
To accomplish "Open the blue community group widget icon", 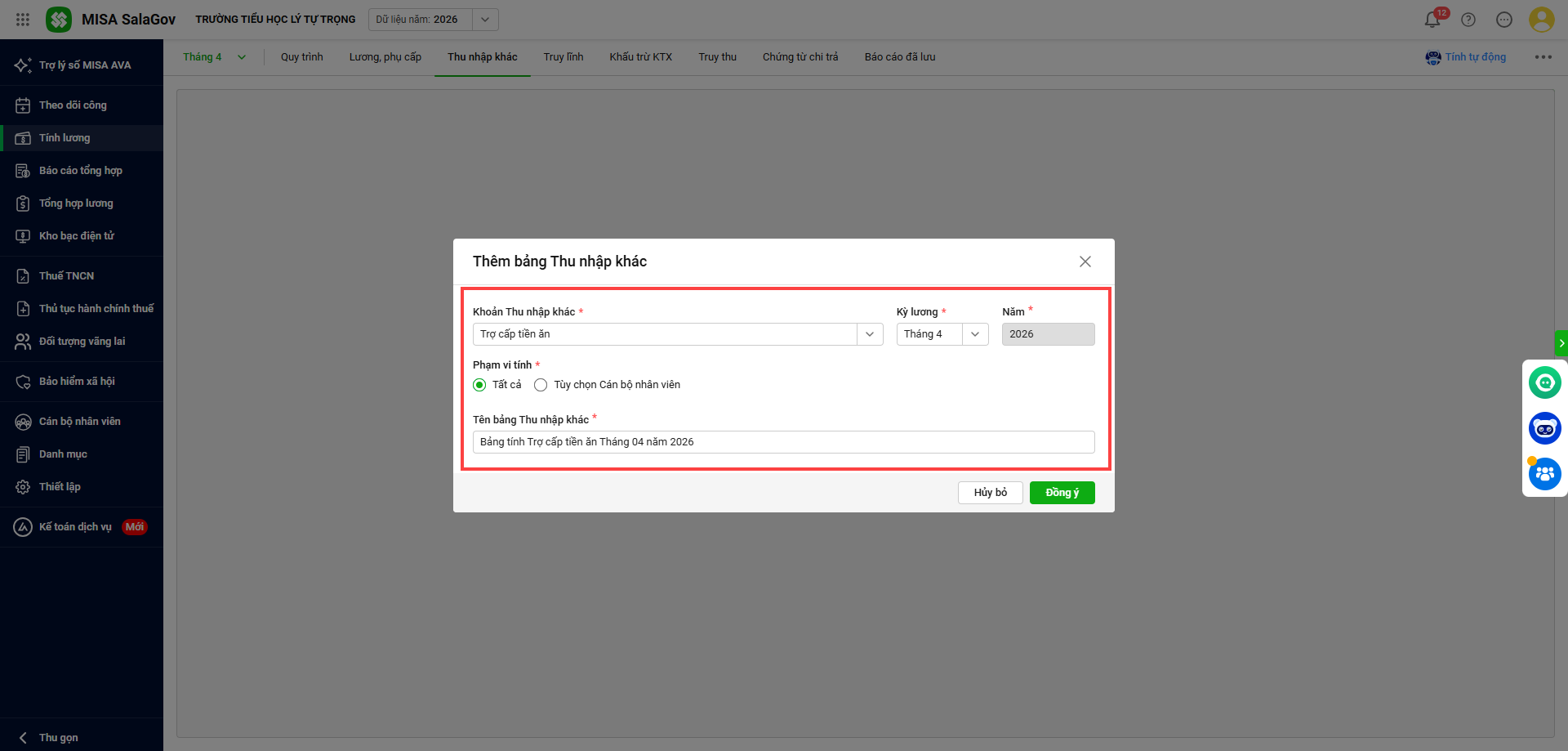I will [x=1544, y=474].
